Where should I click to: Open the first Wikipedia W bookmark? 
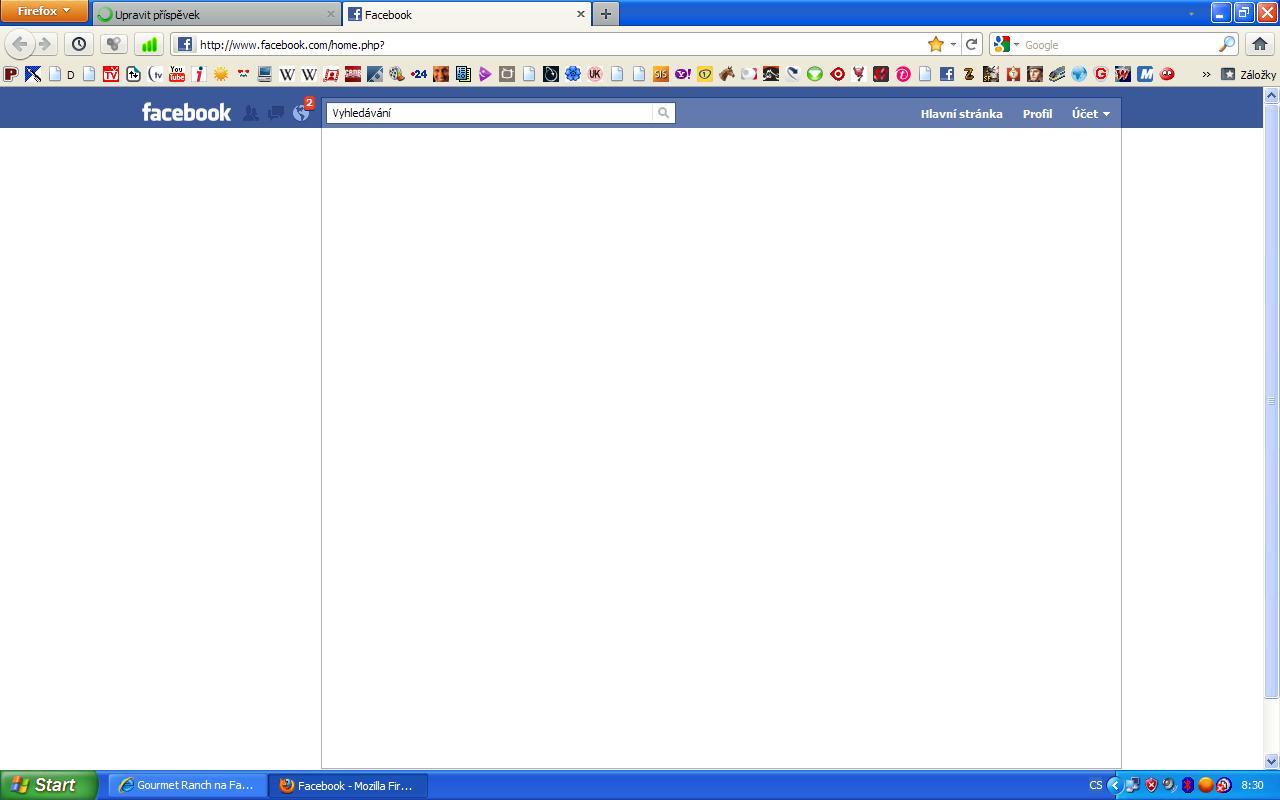click(287, 74)
